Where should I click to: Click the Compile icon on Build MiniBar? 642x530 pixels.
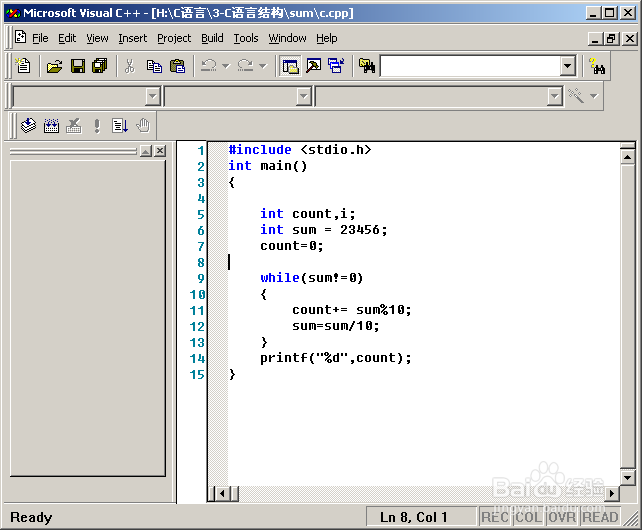[x=28, y=126]
